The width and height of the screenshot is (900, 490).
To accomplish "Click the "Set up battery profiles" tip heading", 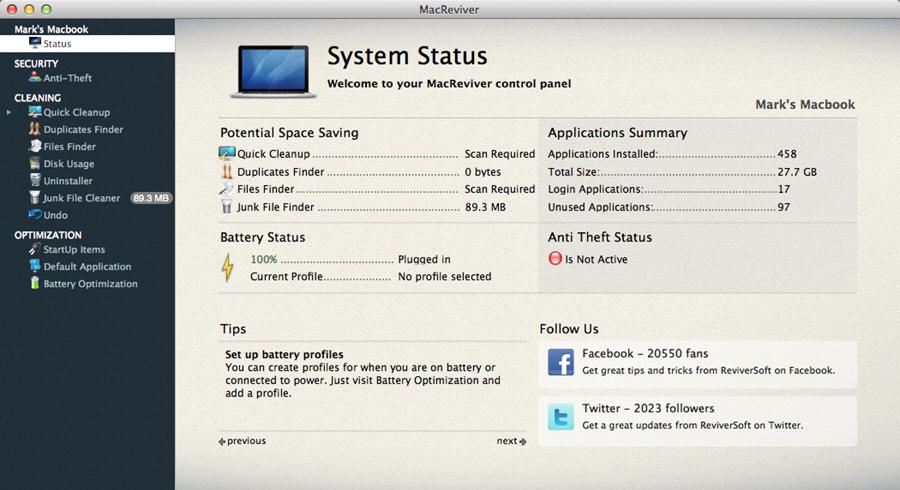I will [284, 354].
